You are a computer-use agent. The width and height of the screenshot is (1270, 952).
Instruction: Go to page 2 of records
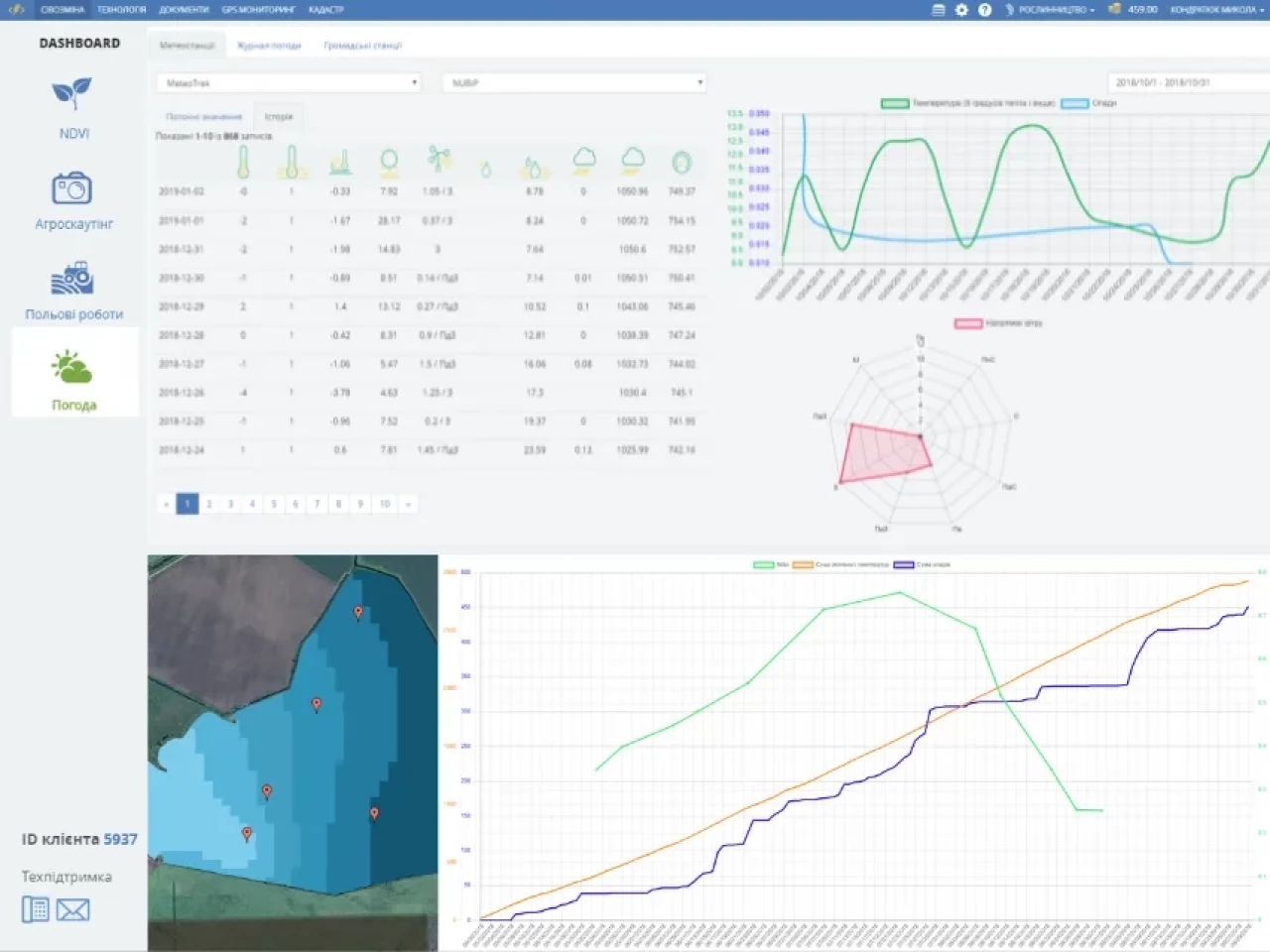pos(209,504)
